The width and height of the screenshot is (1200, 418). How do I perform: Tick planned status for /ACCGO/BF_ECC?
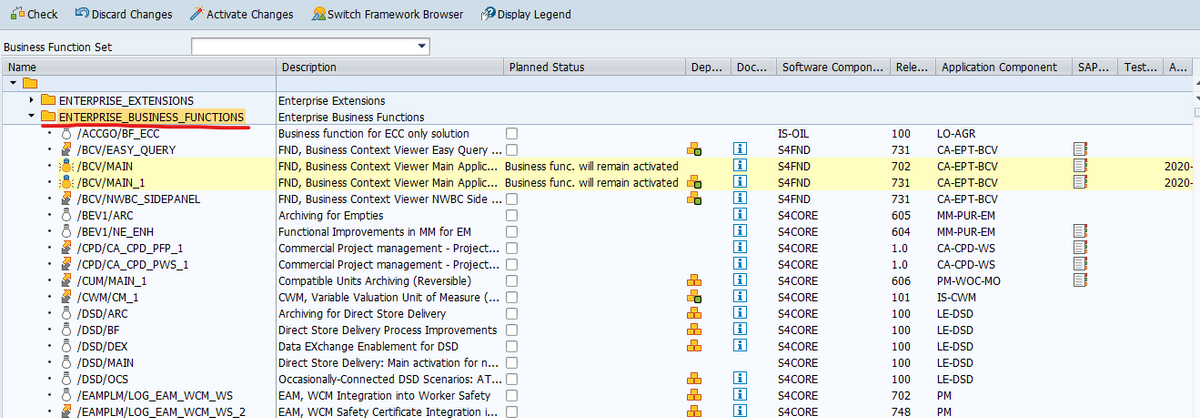(511, 134)
